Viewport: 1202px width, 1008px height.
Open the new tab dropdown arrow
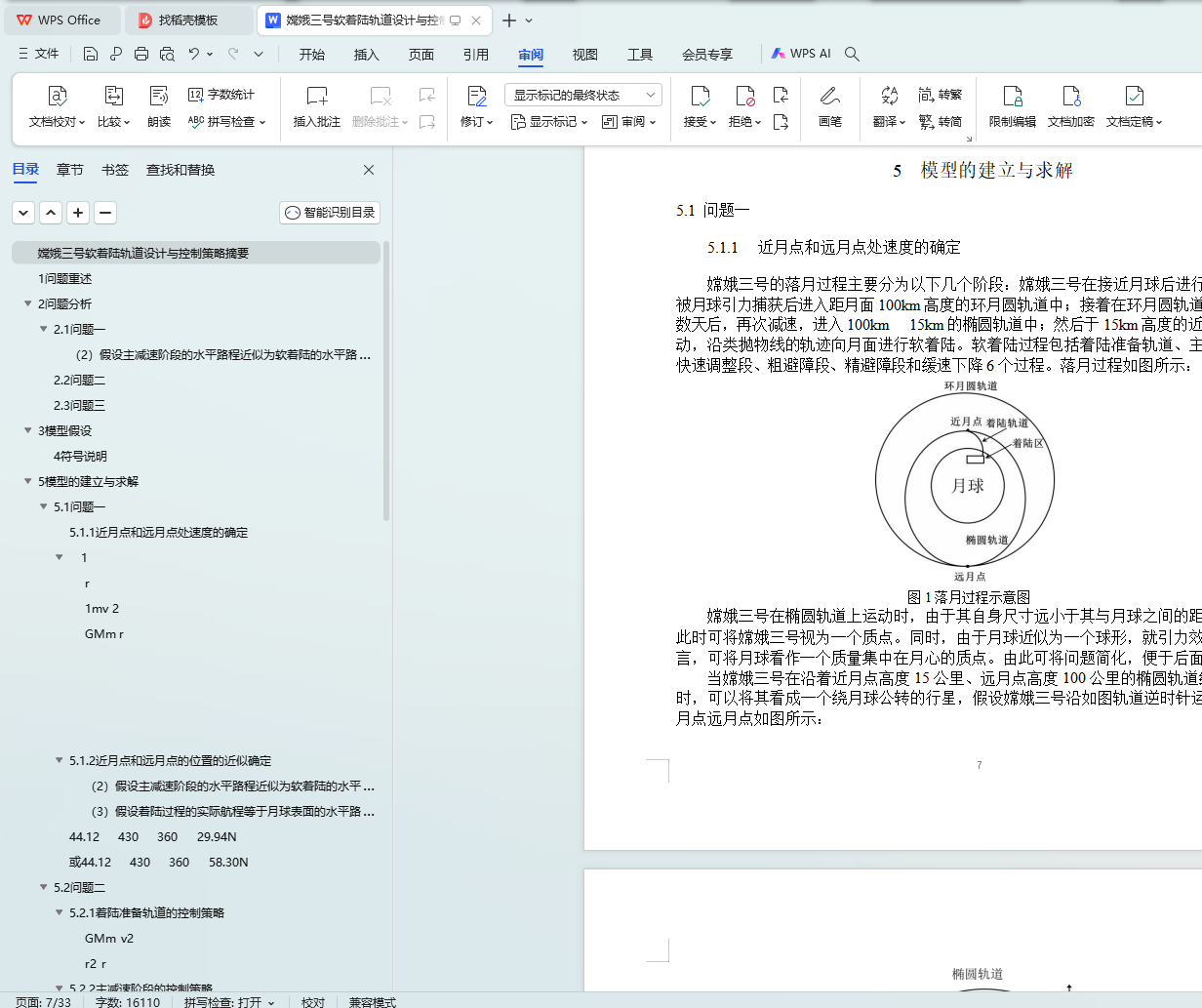pyautogui.click(x=529, y=20)
